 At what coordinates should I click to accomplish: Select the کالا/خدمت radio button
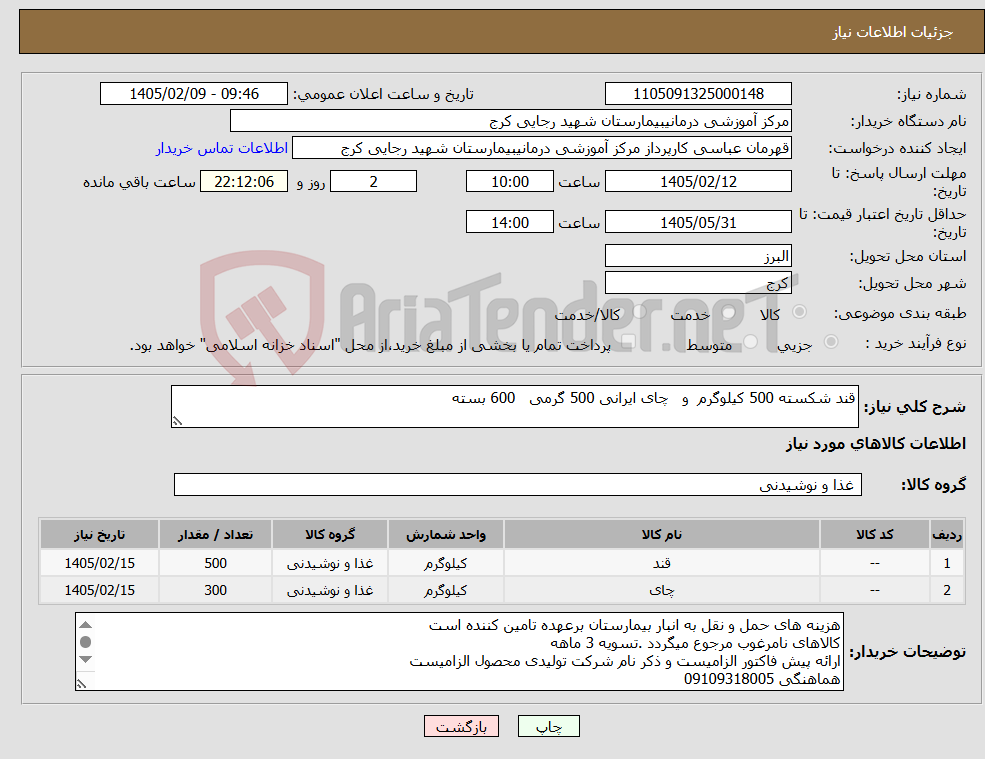(x=639, y=312)
